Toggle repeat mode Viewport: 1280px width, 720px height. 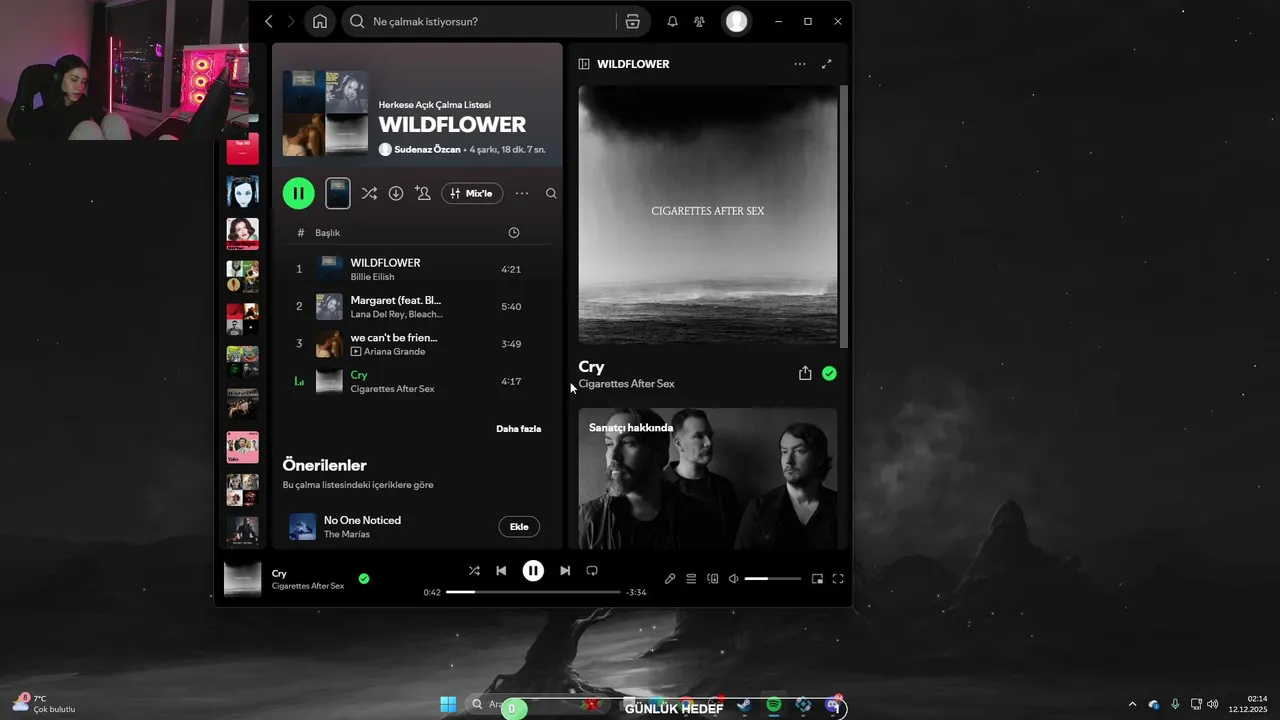pyautogui.click(x=592, y=571)
